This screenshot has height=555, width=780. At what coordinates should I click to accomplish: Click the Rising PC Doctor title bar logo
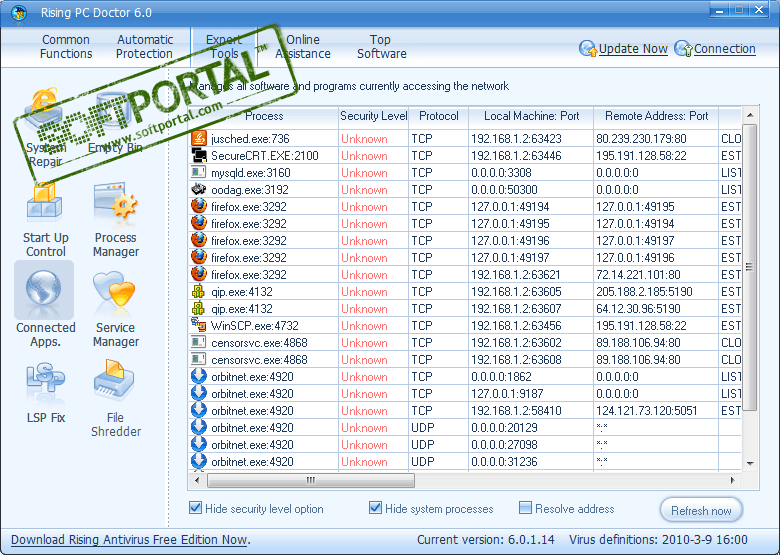coord(19,12)
